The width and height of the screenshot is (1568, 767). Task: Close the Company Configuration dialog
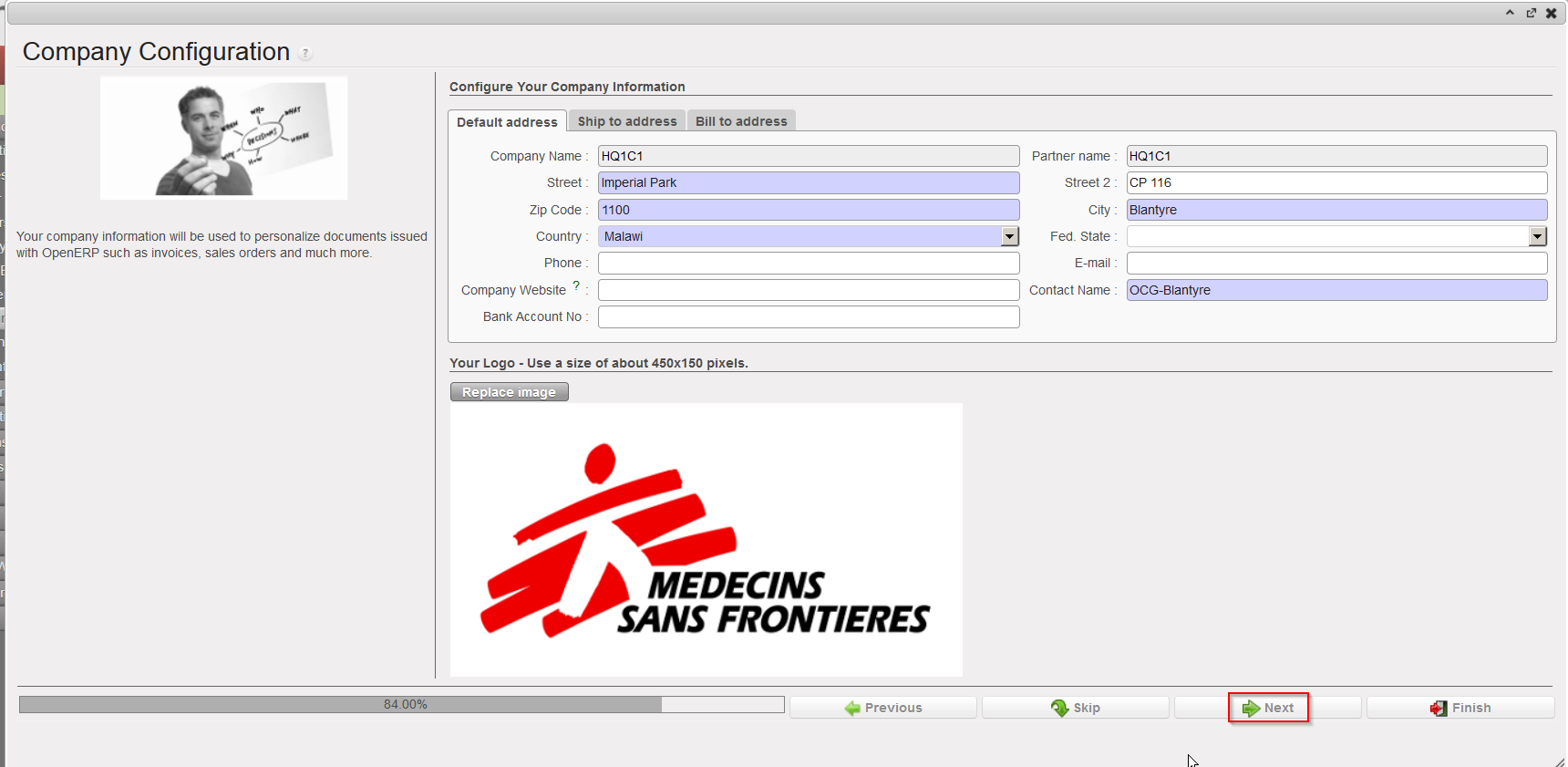1551,13
